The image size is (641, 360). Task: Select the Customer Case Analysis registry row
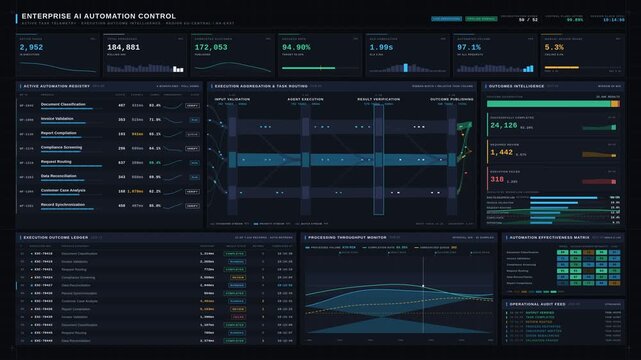click(109, 191)
